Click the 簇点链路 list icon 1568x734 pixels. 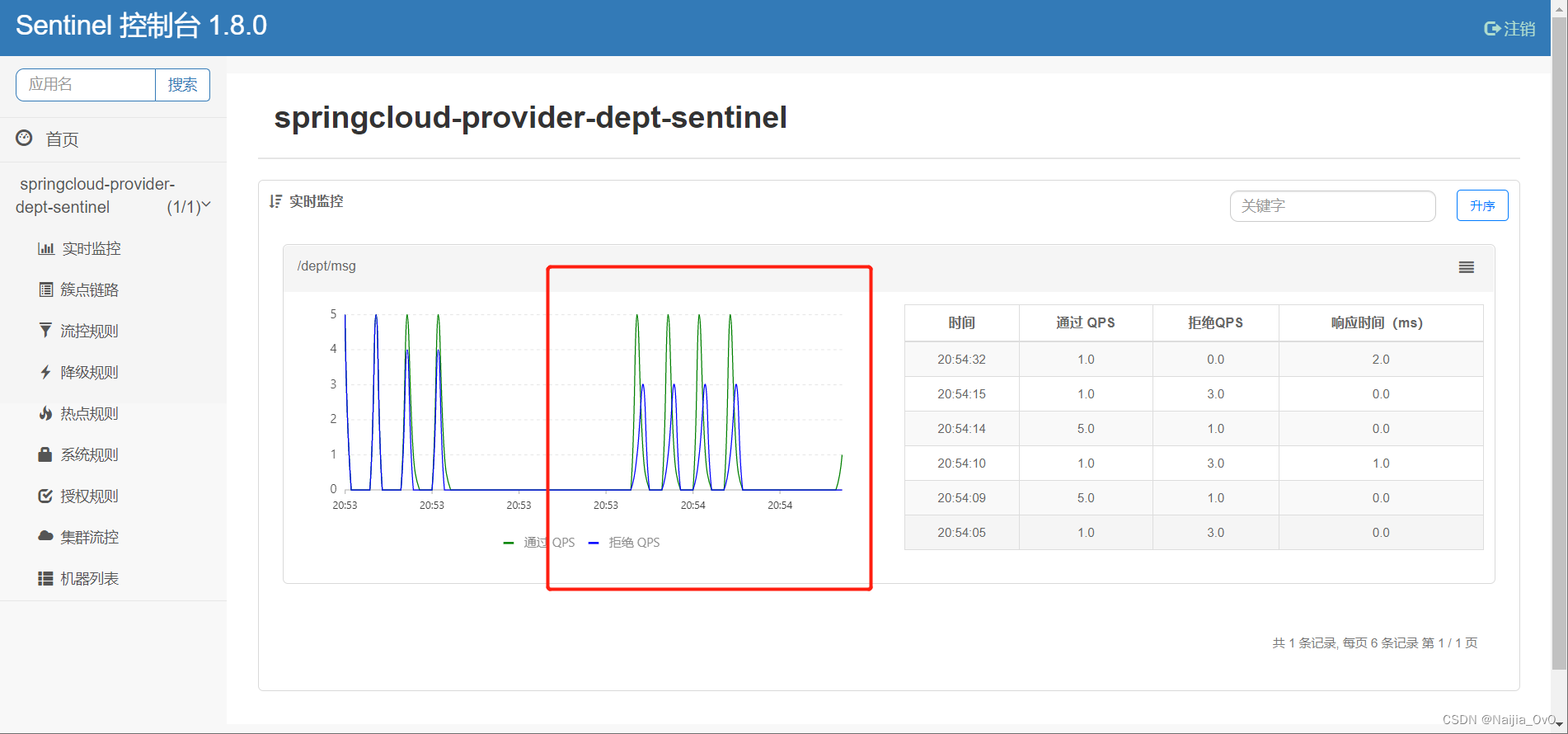pos(46,289)
